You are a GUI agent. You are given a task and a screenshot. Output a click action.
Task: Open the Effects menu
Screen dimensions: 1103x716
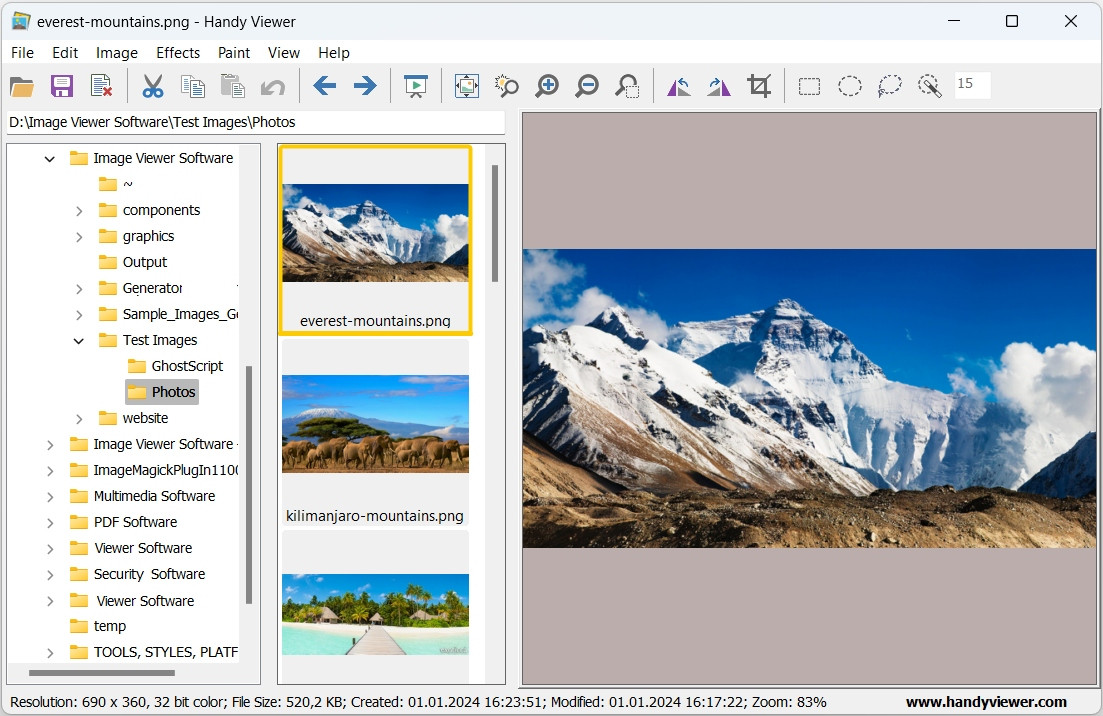(x=178, y=53)
